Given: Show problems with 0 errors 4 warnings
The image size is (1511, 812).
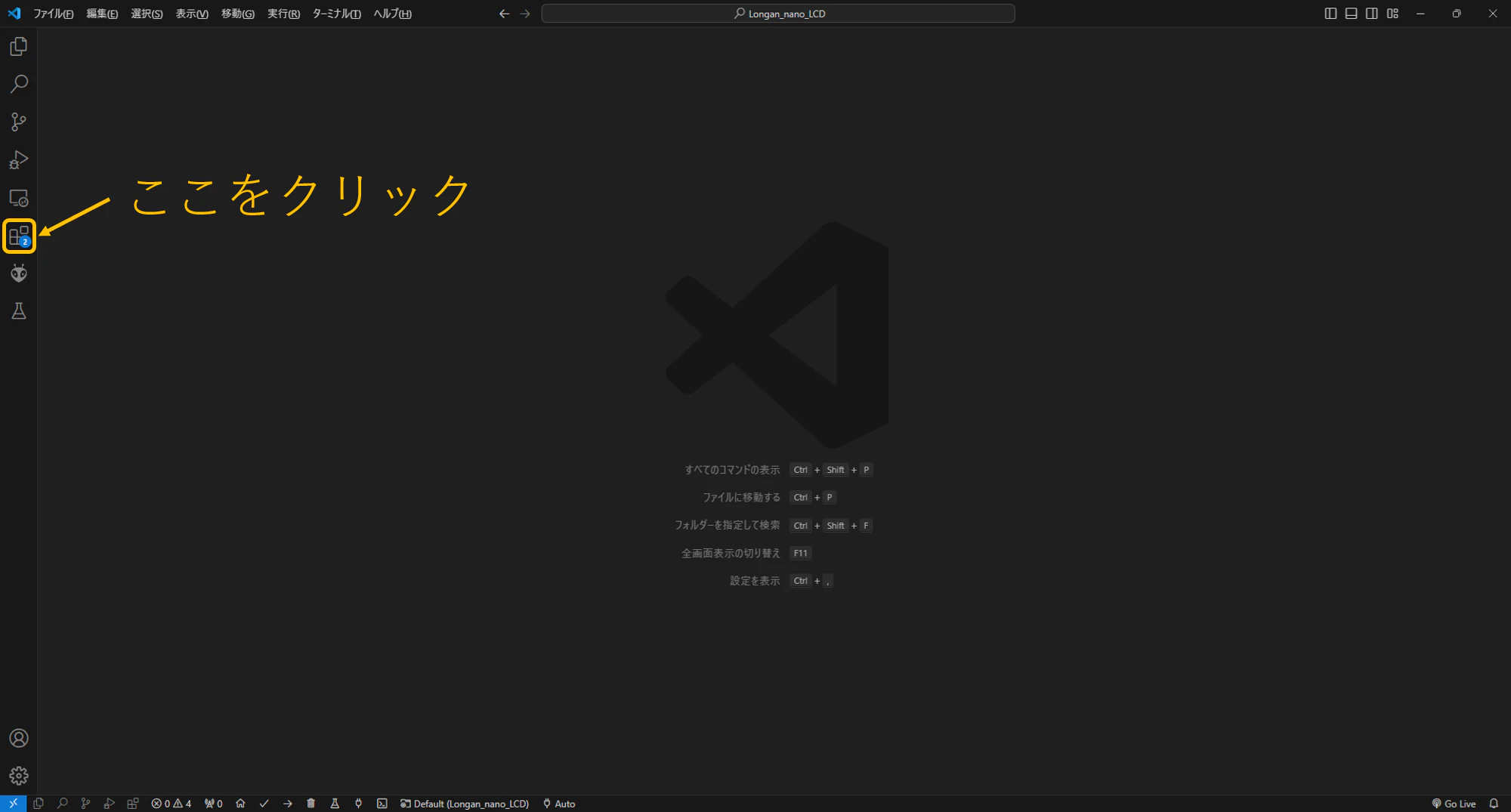Looking at the screenshot, I should 171,804.
